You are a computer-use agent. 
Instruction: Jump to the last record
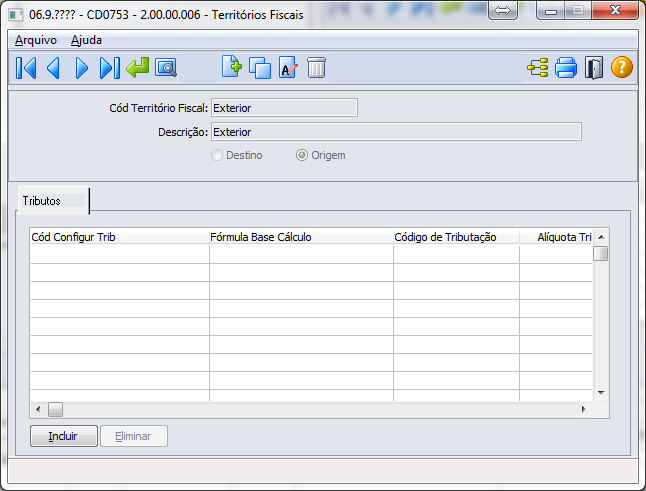(110, 68)
